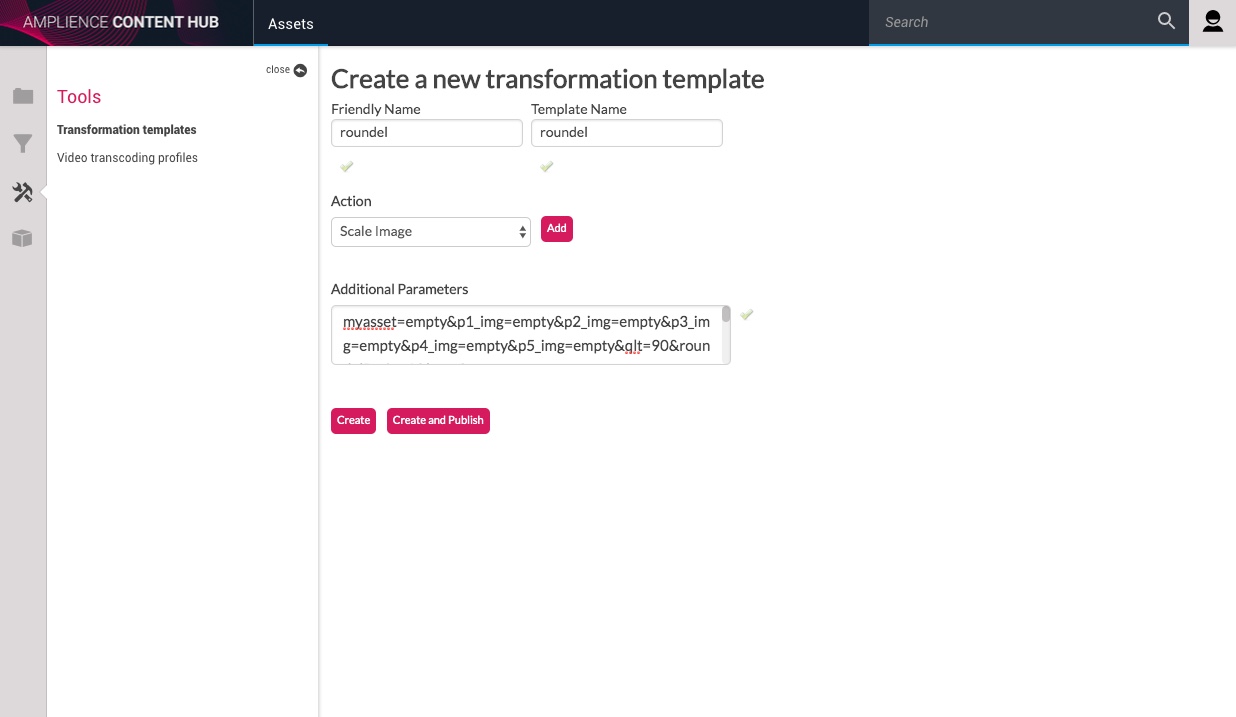
Task: Open the filter funnel icon in sidebar
Action: (23, 144)
